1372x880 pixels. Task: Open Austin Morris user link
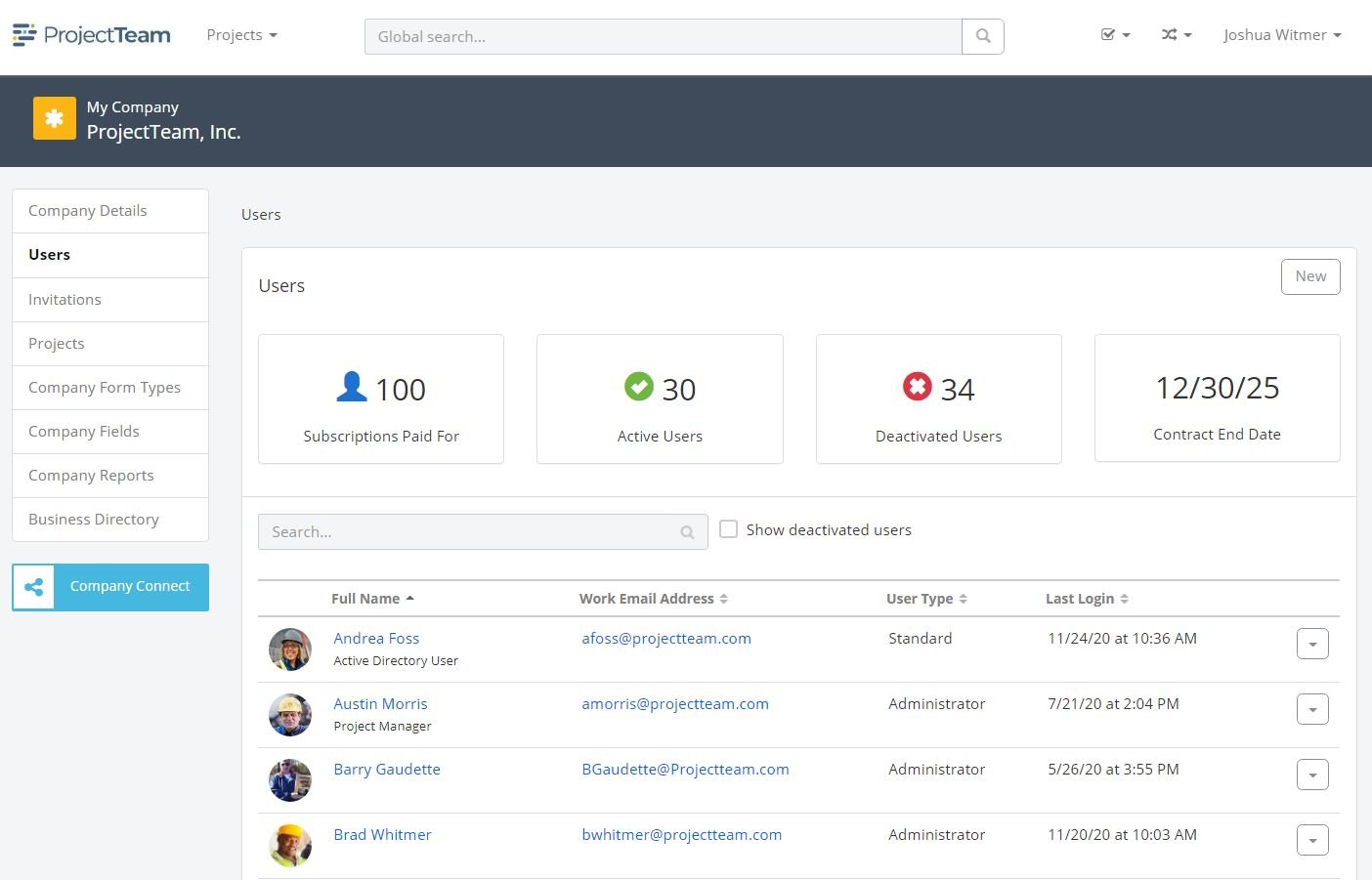click(x=380, y=704)
